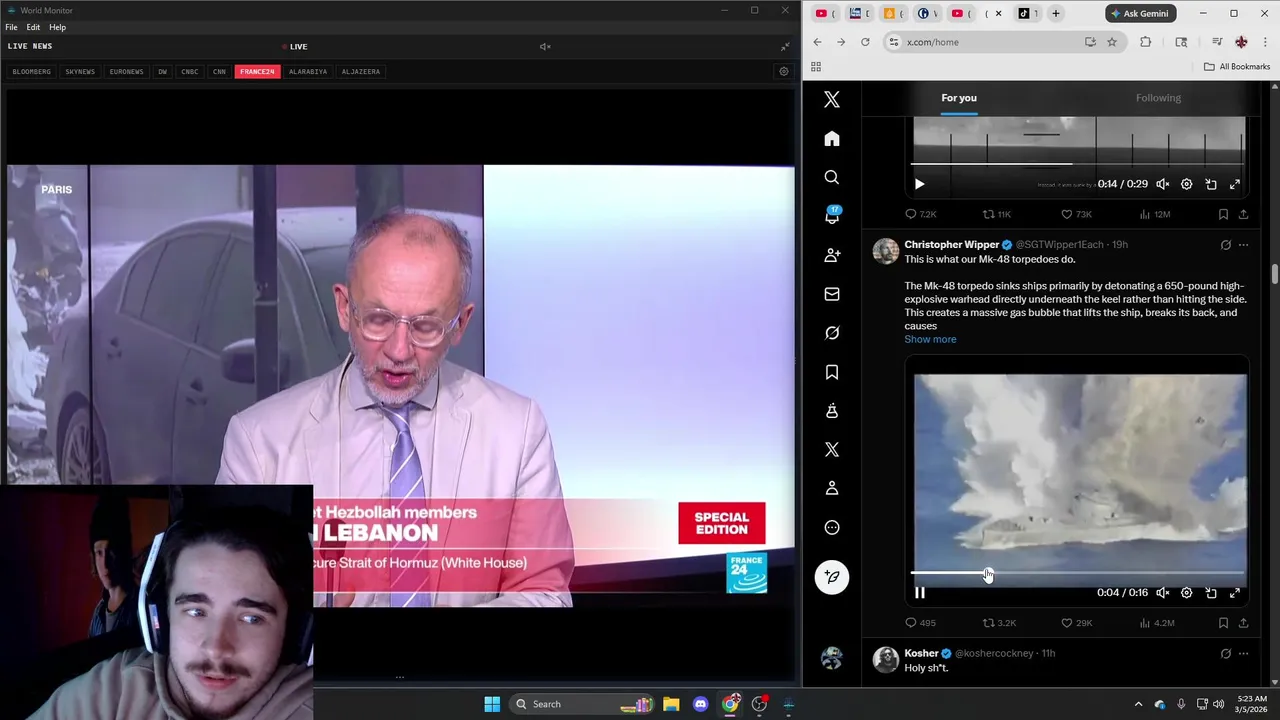The image size is (1280, 720).
Task: Open more options on Christopher Wipper's post
Action: pyautogui.click(x=1243, y=245)
